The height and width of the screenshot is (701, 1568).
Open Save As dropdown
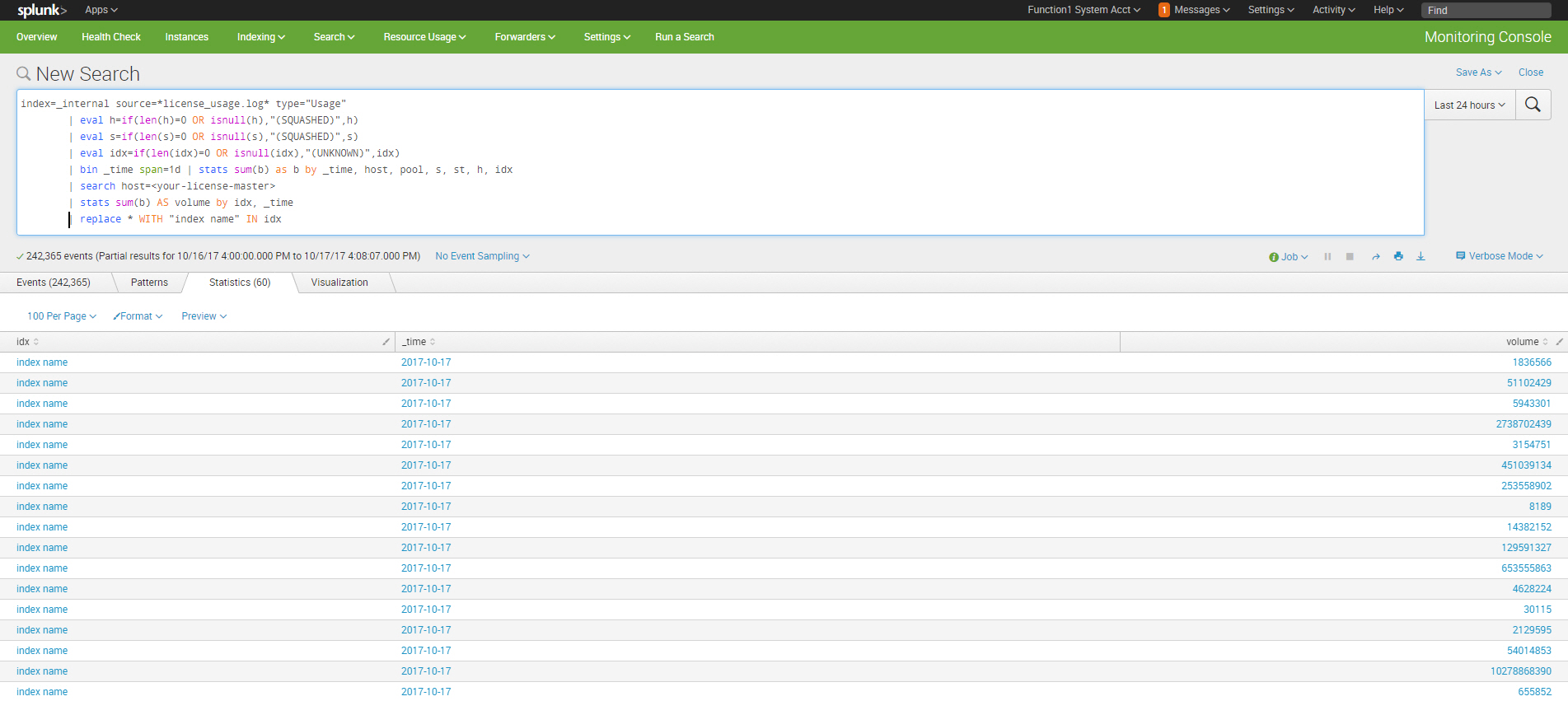pos(1478,72)
